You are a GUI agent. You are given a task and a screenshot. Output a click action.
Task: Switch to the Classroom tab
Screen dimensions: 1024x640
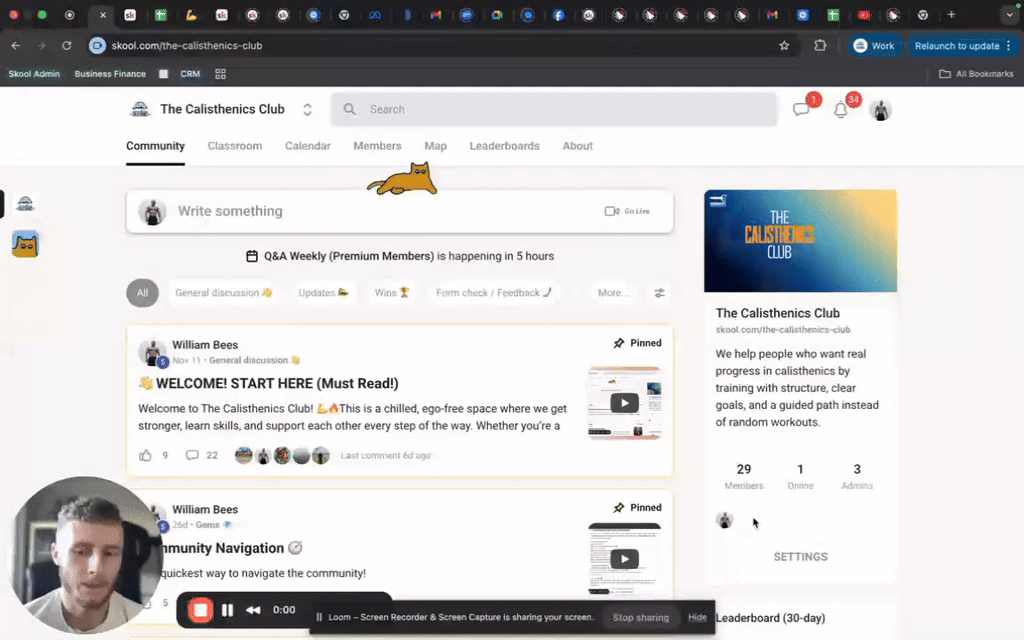point(234,146)
